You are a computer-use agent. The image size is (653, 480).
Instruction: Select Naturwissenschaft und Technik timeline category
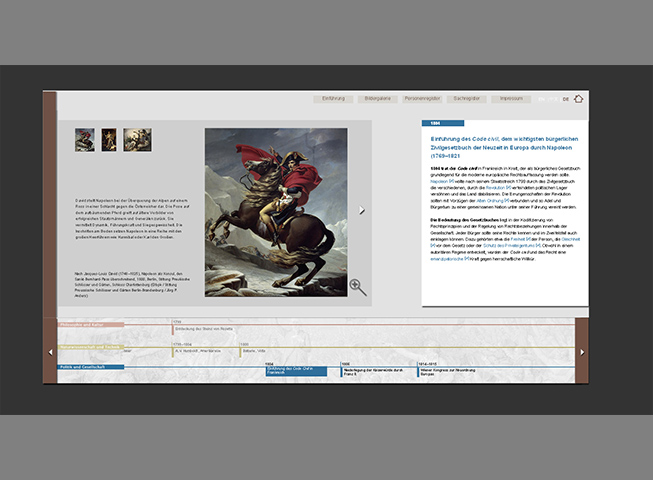coord(91,347)
